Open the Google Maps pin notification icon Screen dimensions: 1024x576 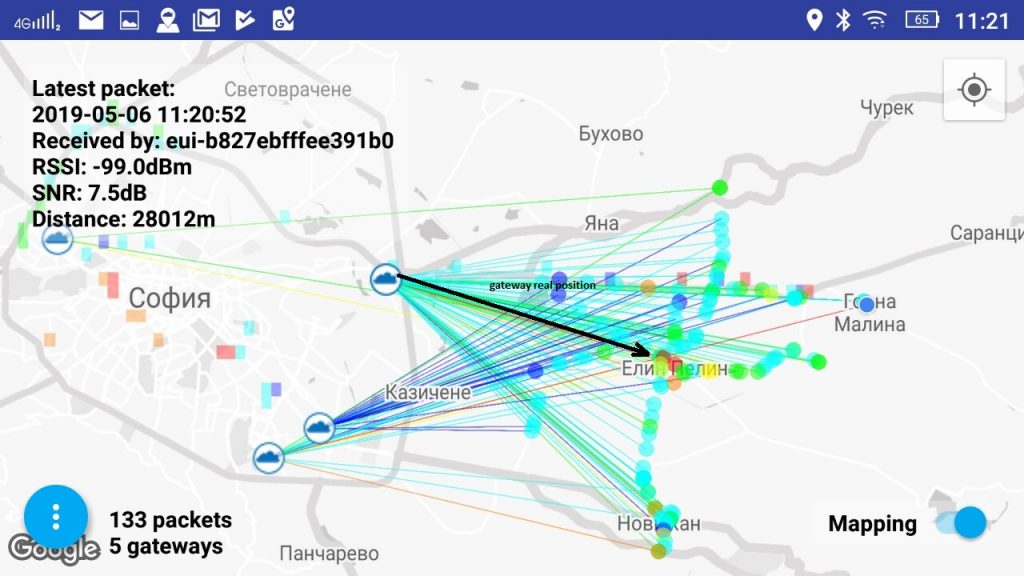tap(284, 17)
